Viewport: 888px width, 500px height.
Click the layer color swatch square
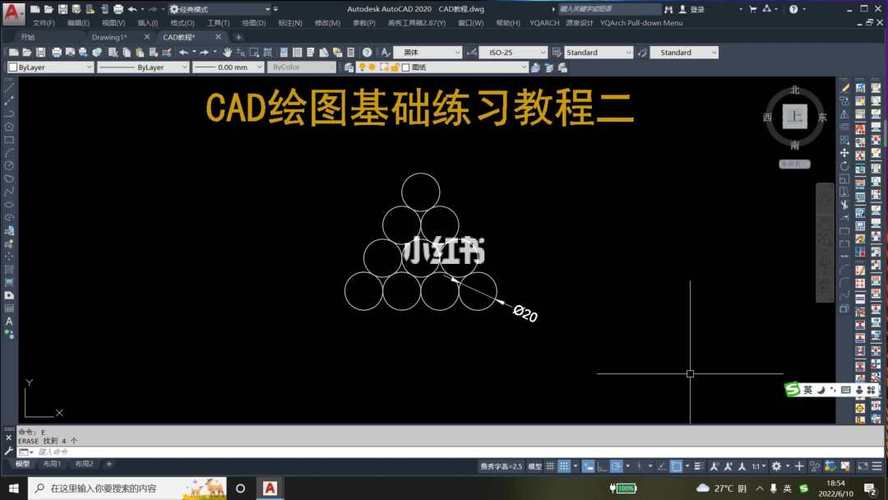[x=405, y=67]
